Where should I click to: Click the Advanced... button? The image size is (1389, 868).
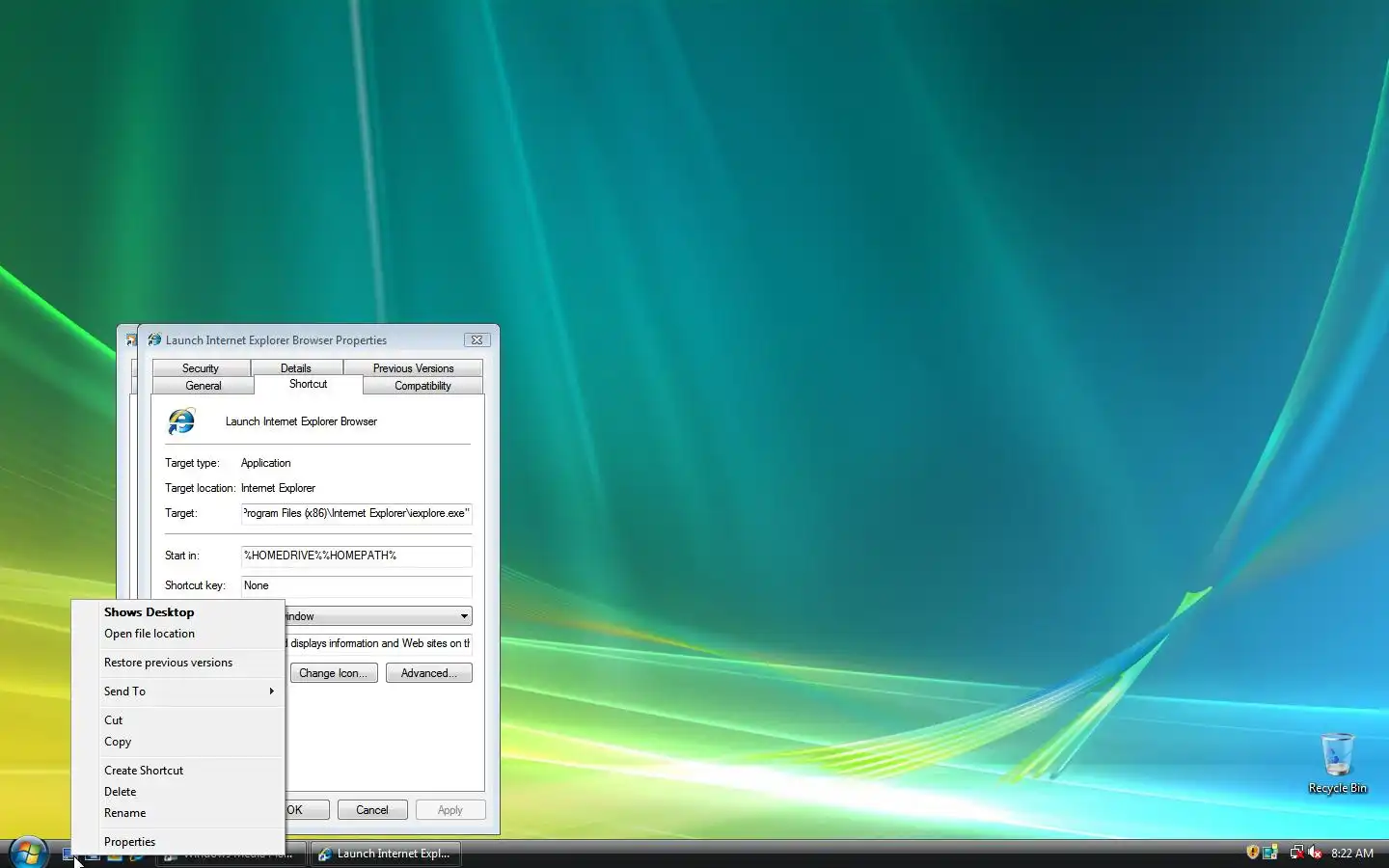coord(429,673)
